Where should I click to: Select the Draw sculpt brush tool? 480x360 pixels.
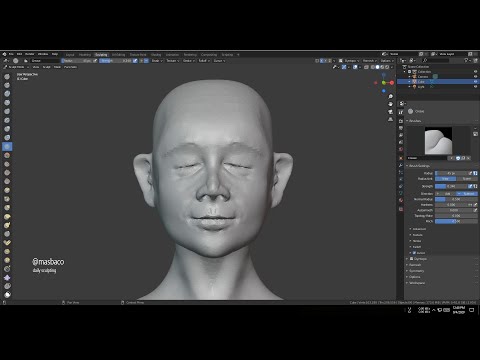click(7, 76)
